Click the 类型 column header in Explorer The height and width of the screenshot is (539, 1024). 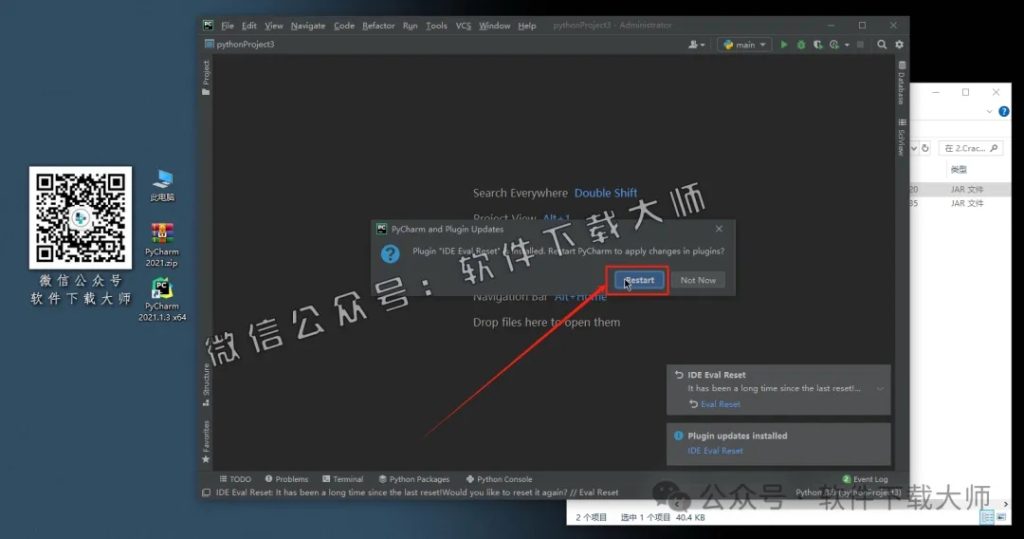958,170
